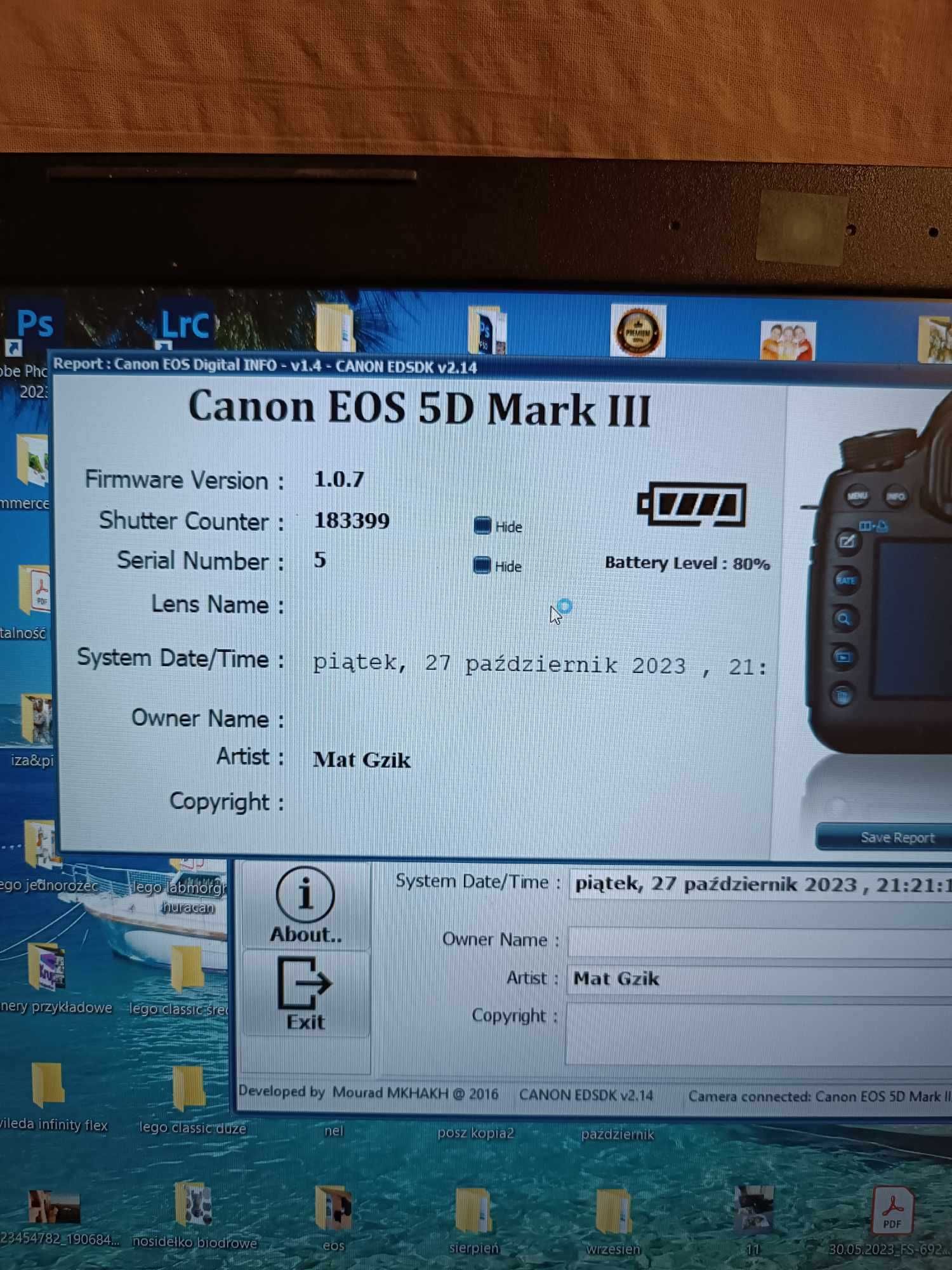The width and height of the screenshot is (952, 1270).
Task: Open the 'lego jednorożec' folder
Action: tap(43, 854)
